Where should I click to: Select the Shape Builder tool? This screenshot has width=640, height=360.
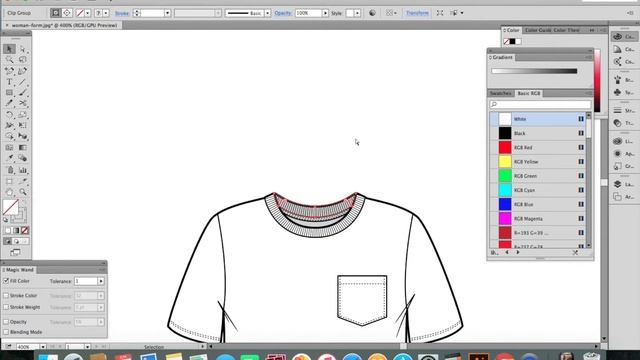(9, 136)
